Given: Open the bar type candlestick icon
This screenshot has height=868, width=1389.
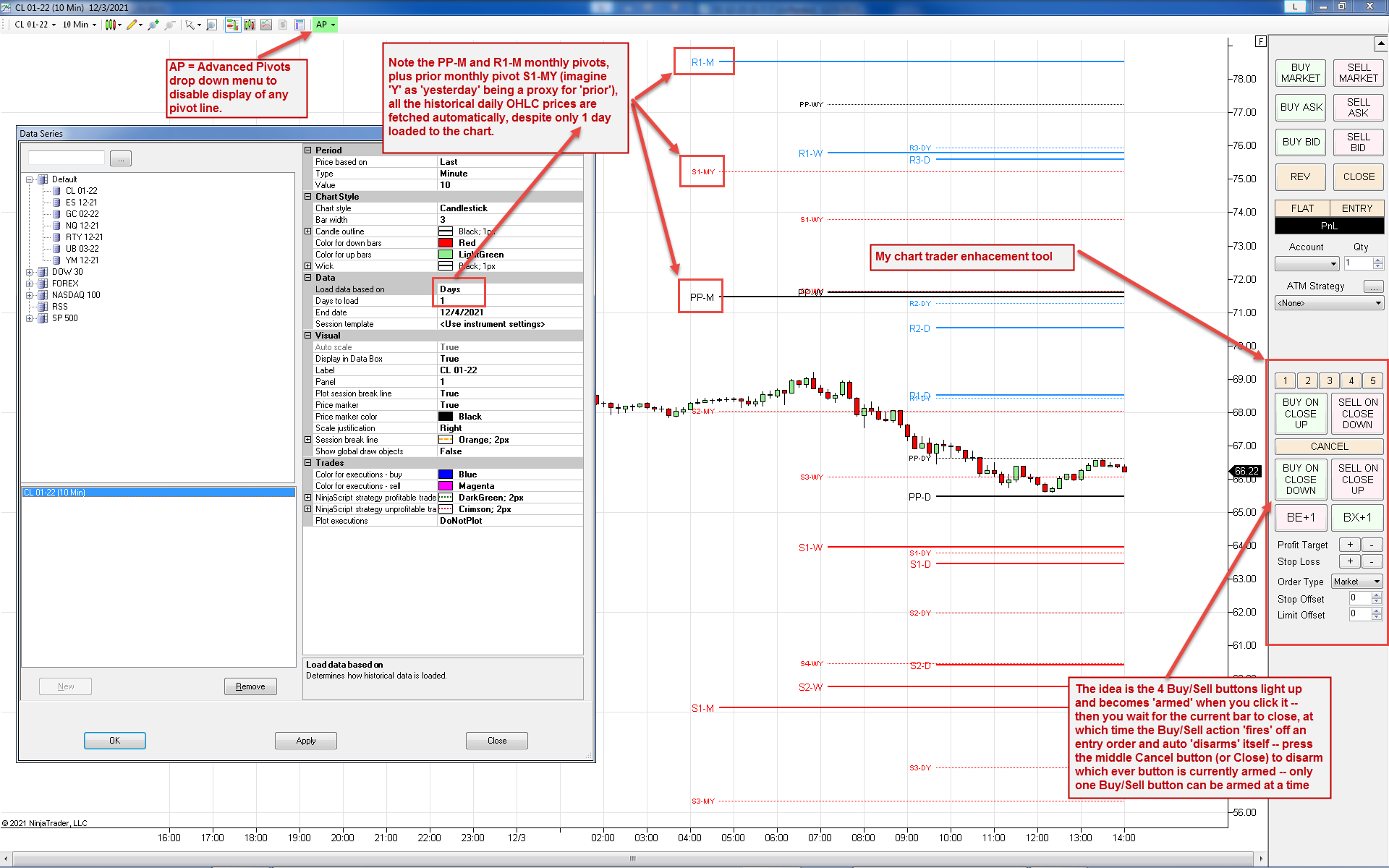Looking at the screenshot, I should [111, 25].
